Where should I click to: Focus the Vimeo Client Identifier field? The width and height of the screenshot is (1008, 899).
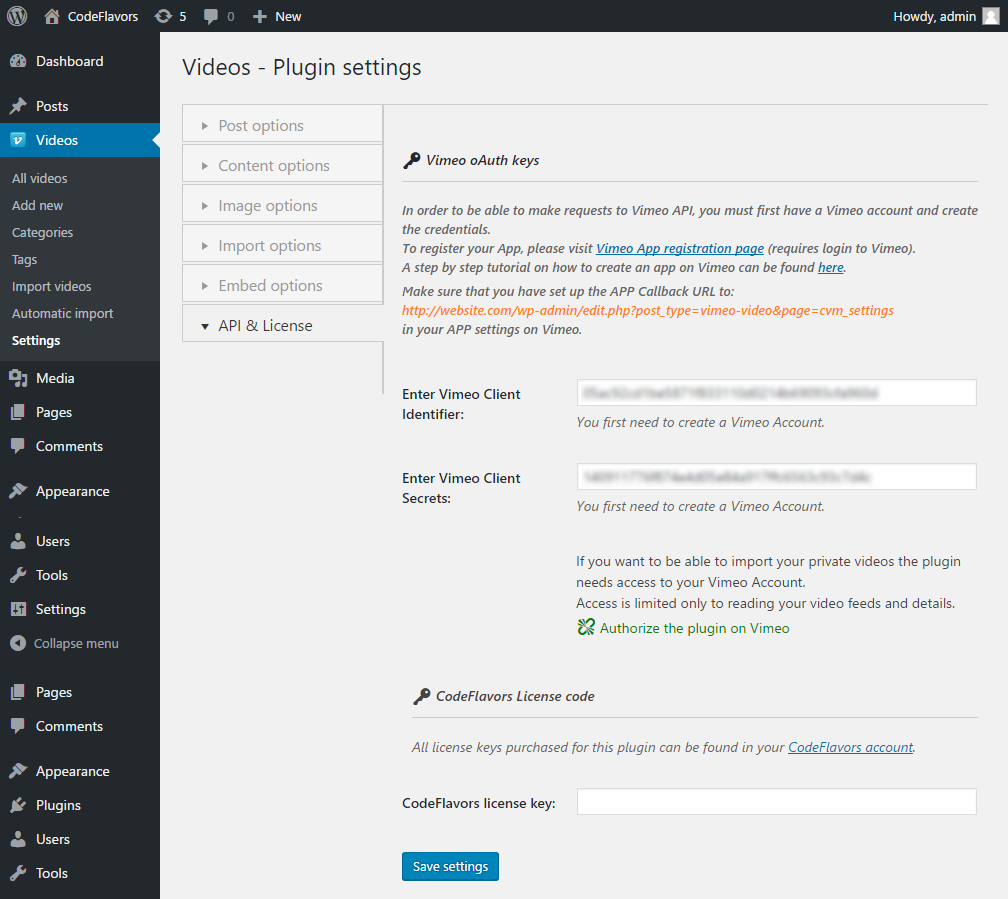click(777, 392)
